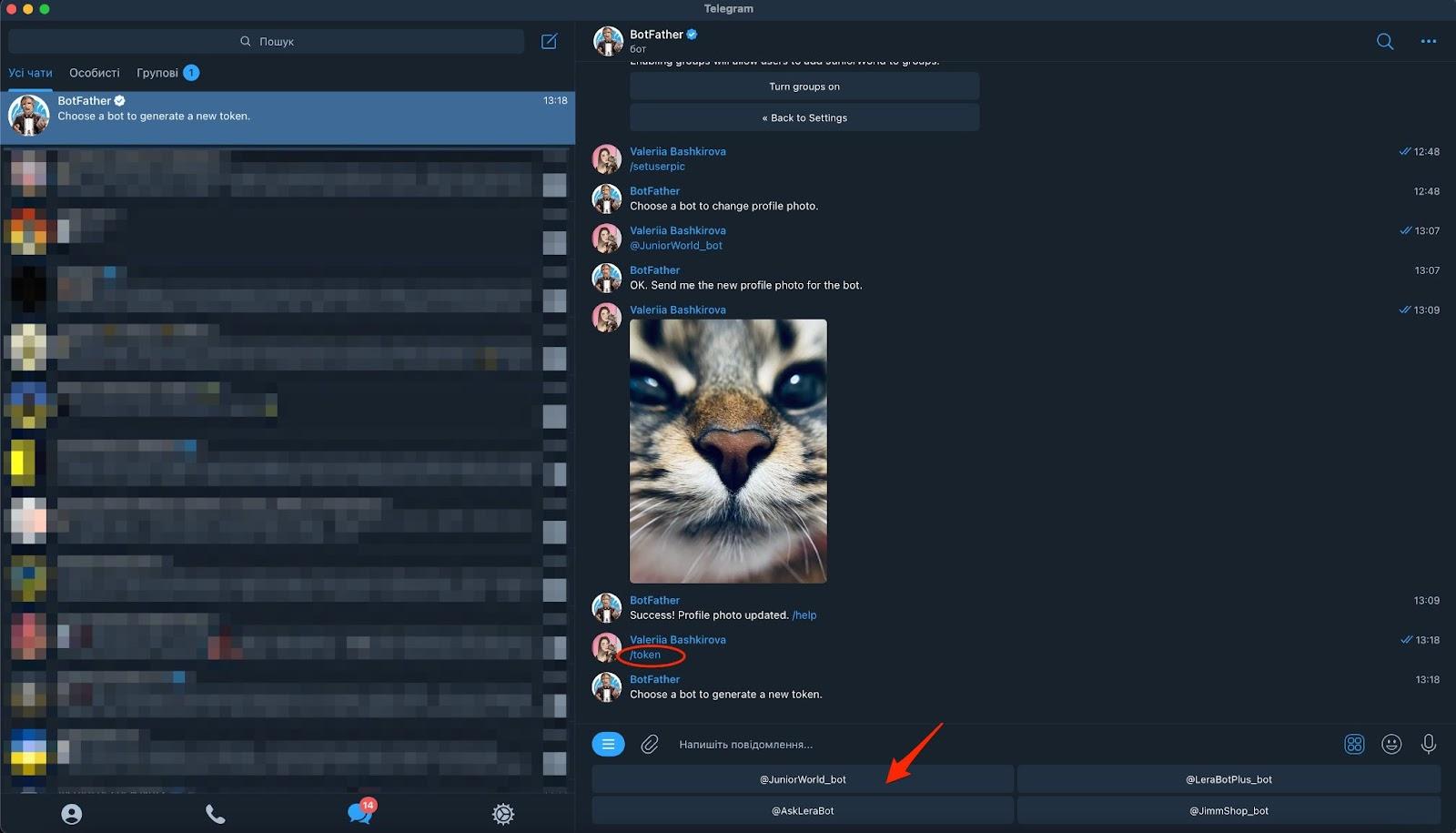Click the voice message microphone icon
This screenshot has height=833, width=1456.
(1428, 744)
